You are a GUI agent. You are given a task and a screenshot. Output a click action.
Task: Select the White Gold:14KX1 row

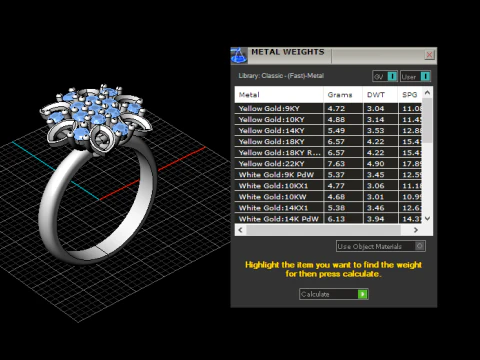tap(328, 207)
